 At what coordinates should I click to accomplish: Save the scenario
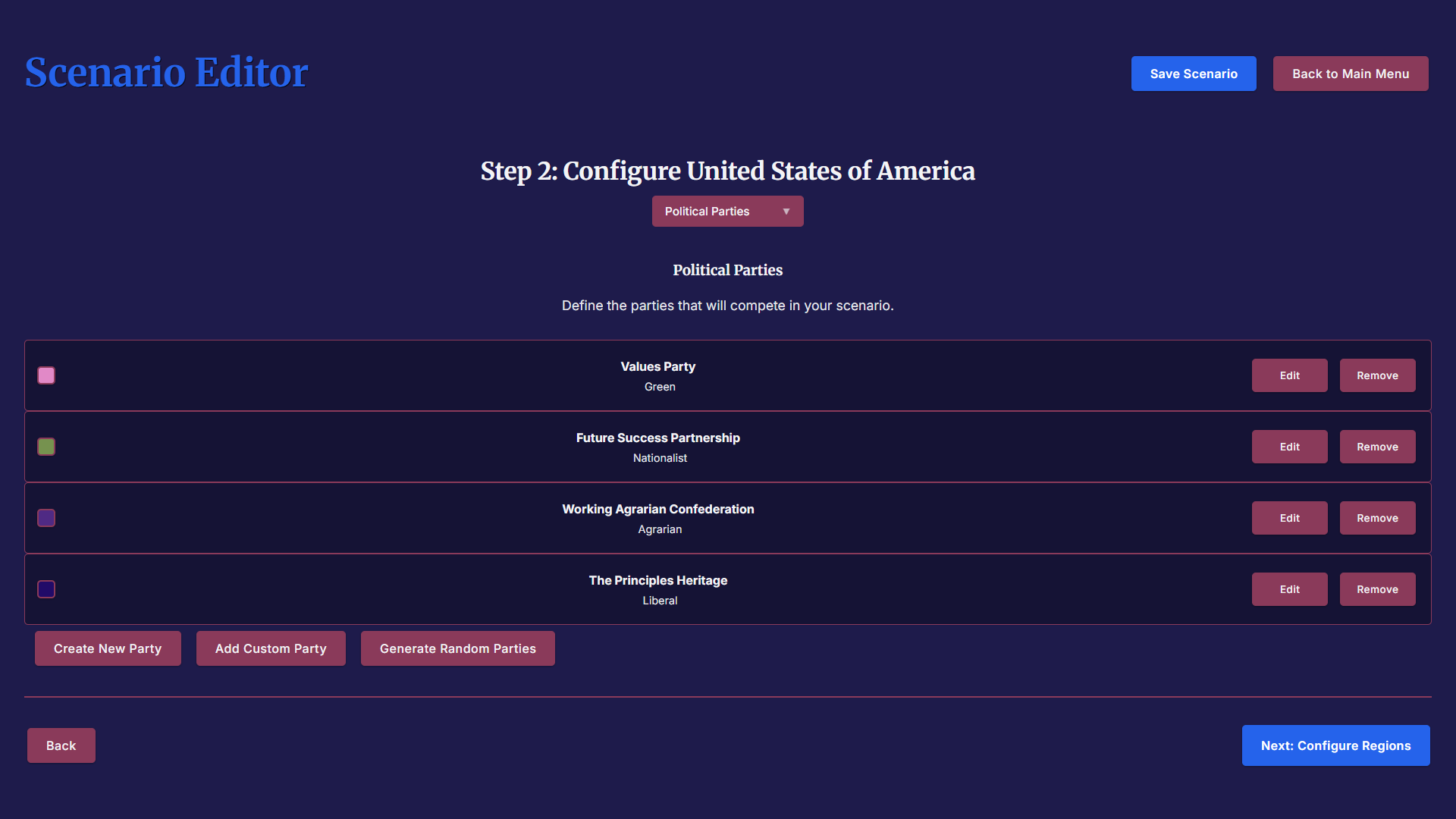(1193, 74)
